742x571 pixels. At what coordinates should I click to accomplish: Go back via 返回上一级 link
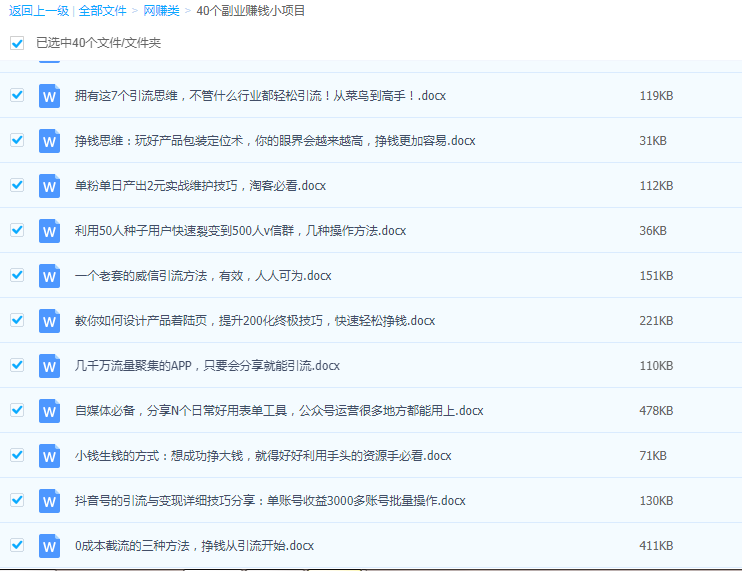pos(38,11)
